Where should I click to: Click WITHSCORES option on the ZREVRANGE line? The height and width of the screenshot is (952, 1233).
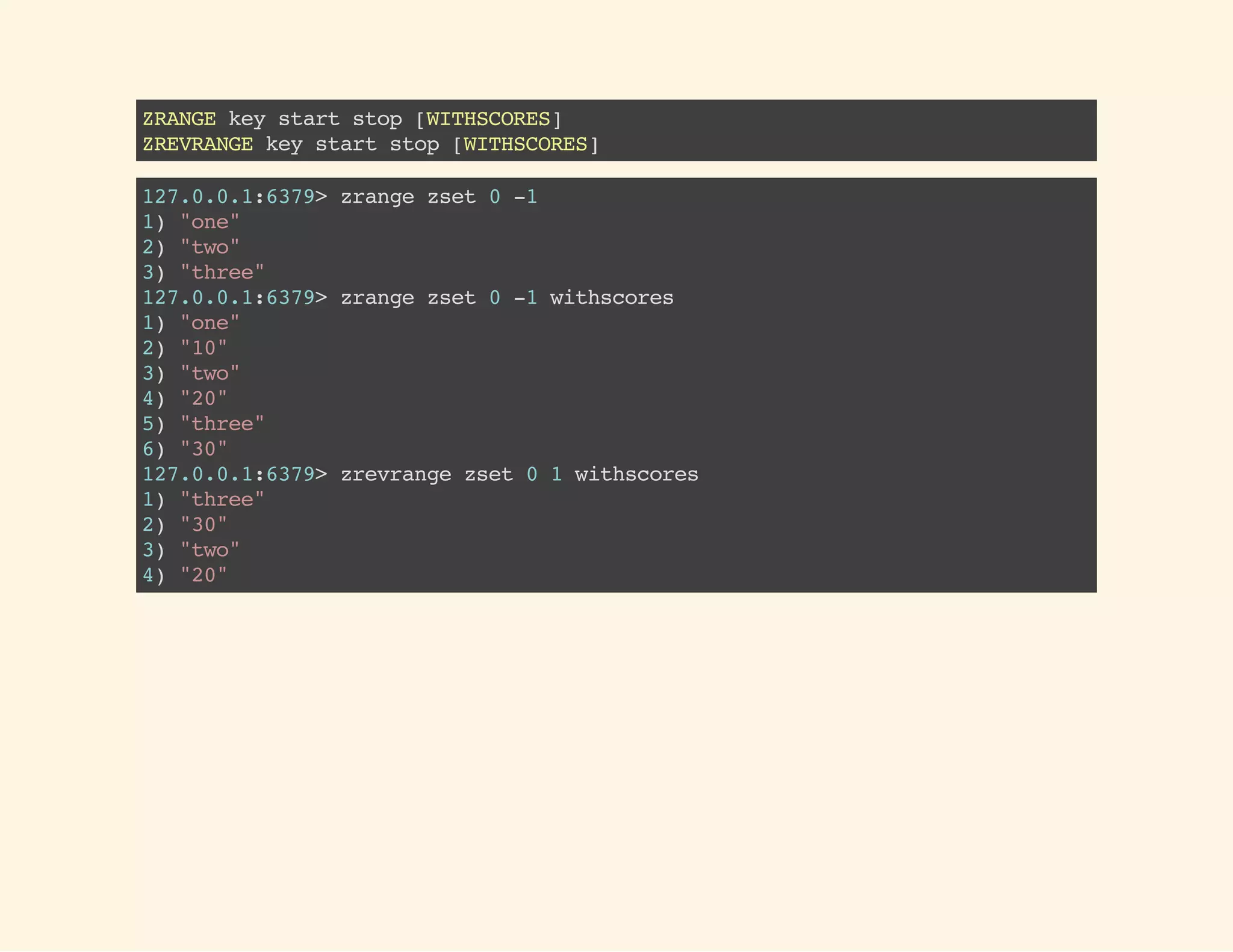(x=525, y=144)
